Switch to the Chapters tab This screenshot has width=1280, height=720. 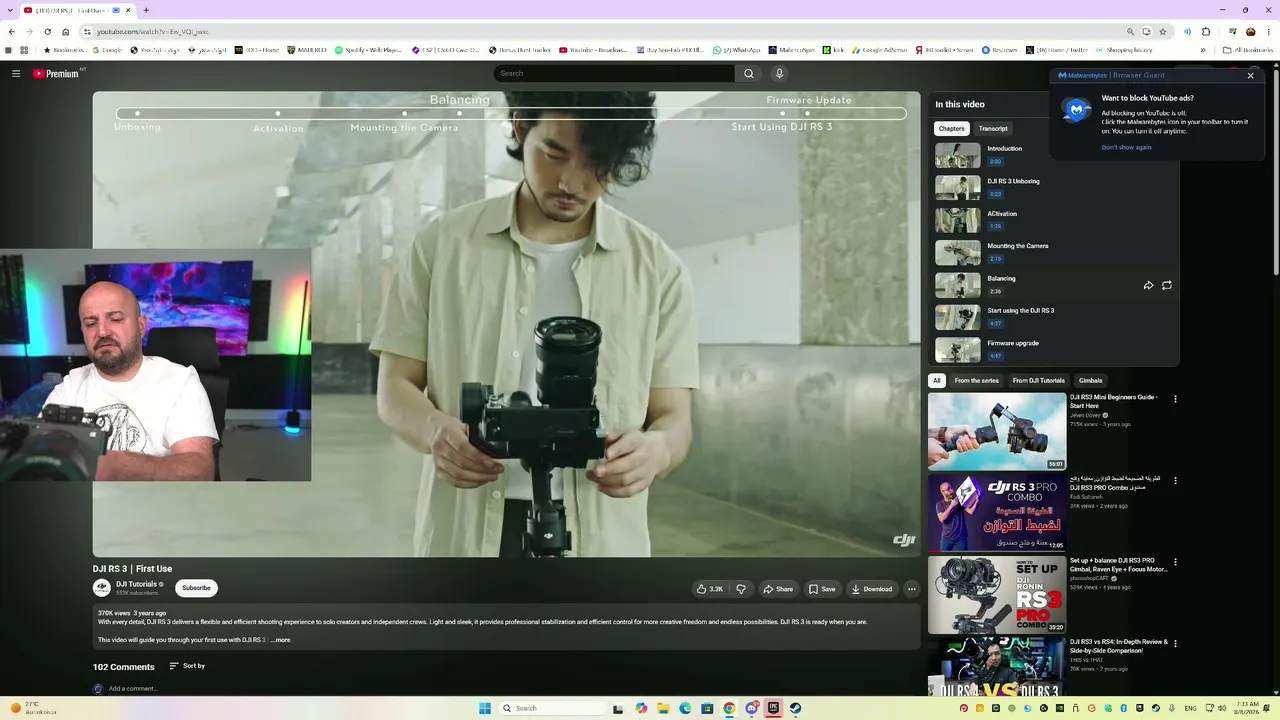(x=952, y=128)
